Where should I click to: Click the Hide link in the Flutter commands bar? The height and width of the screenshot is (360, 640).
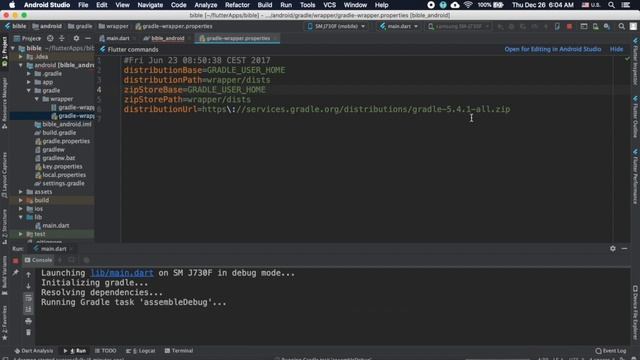(616, 49)
